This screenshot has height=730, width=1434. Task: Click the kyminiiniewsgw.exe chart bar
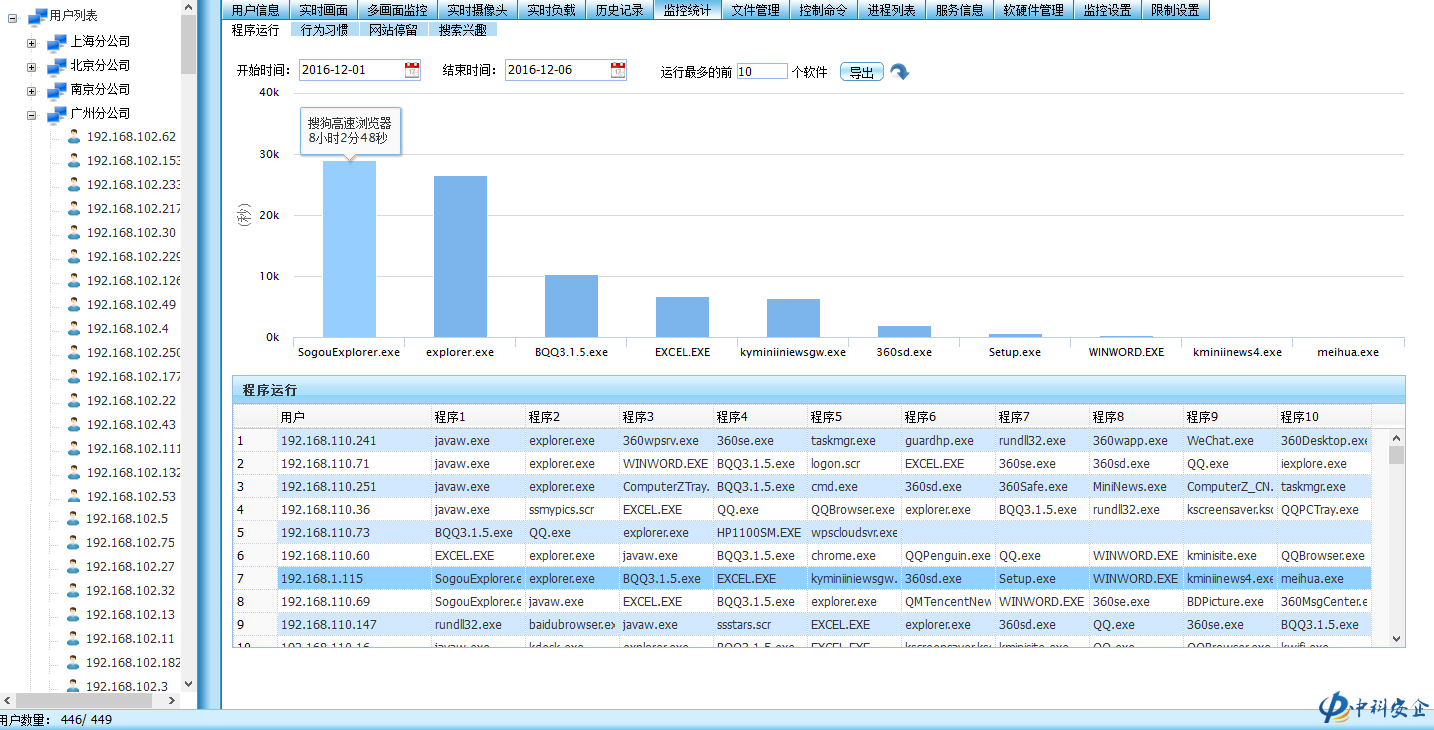793,318
